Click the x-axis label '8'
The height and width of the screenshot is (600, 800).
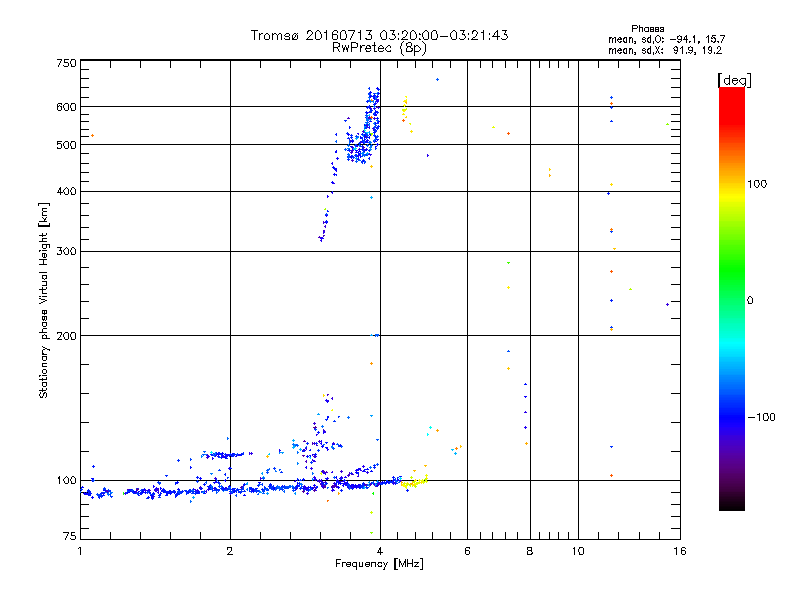(530, 551)
